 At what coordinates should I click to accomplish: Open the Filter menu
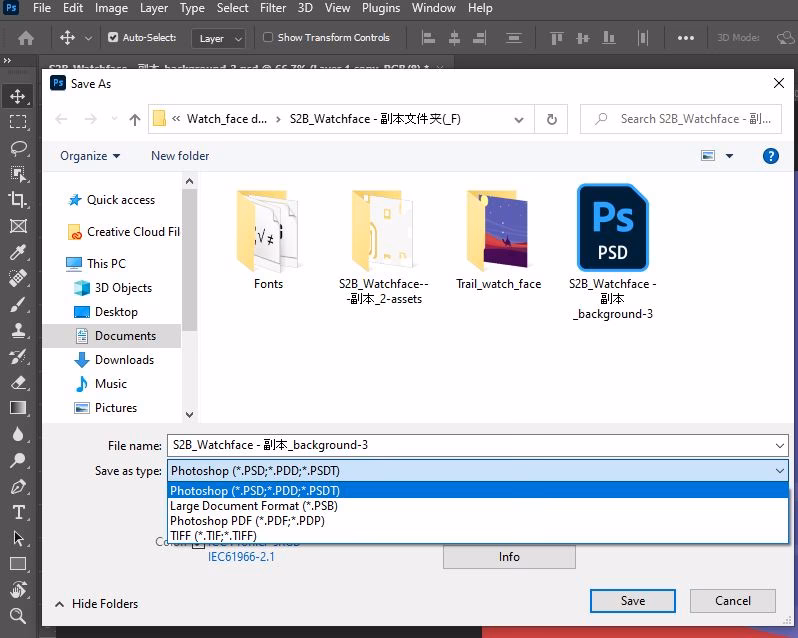pyautogui.click(x=273, y=8)
